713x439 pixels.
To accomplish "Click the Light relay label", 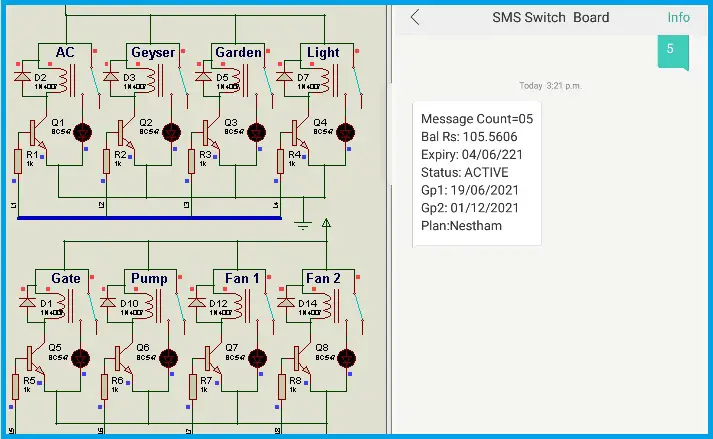I will click(x=323, y=53).
